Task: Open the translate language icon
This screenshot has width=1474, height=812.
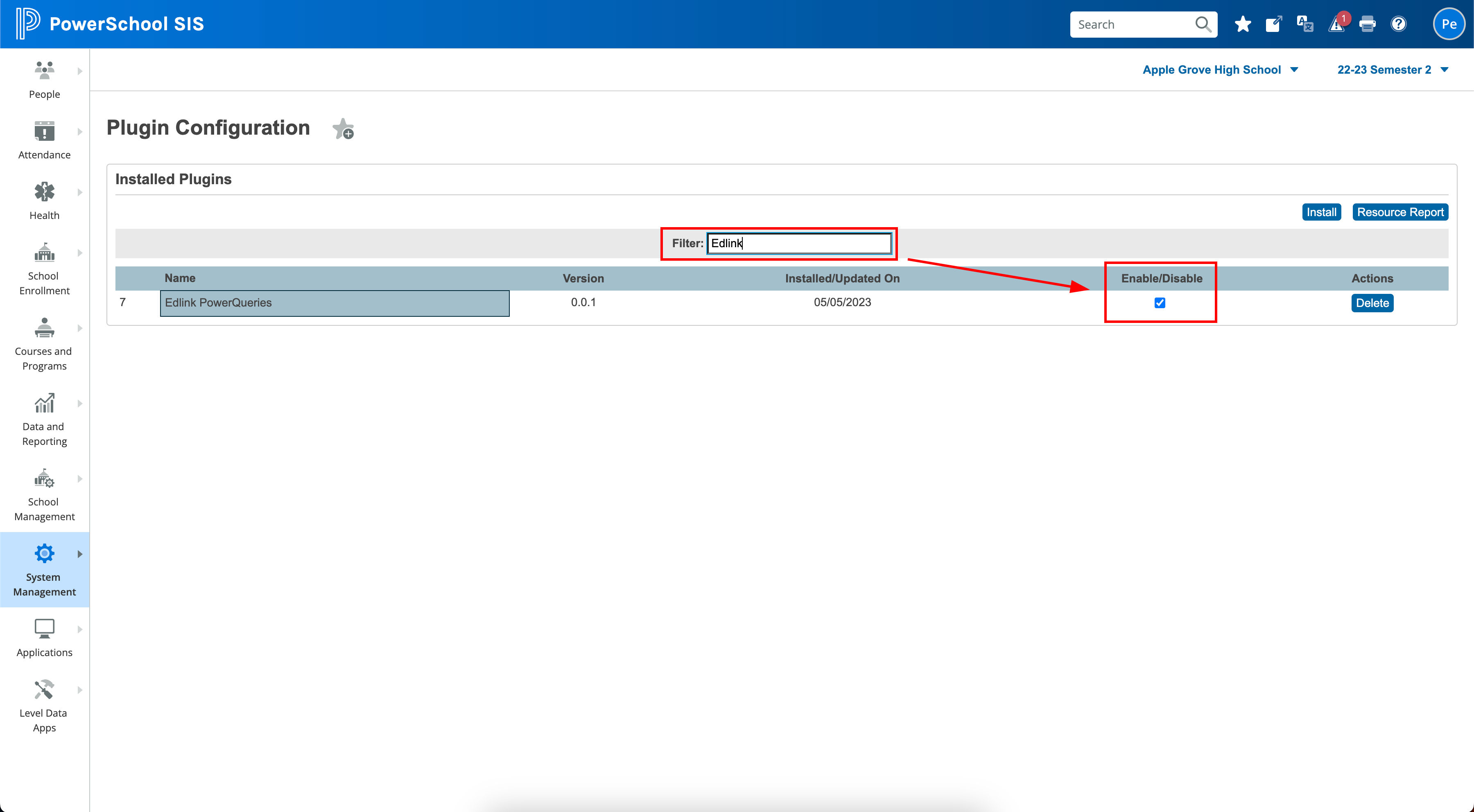Action: click(x=1304, y=24)
